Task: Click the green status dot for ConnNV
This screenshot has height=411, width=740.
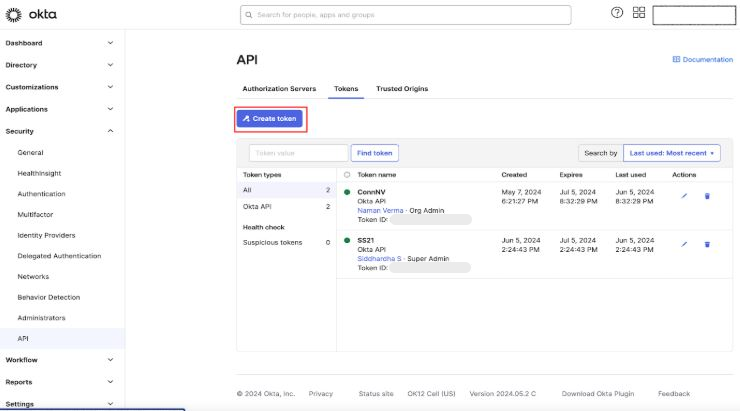Action: click(347, 192)
